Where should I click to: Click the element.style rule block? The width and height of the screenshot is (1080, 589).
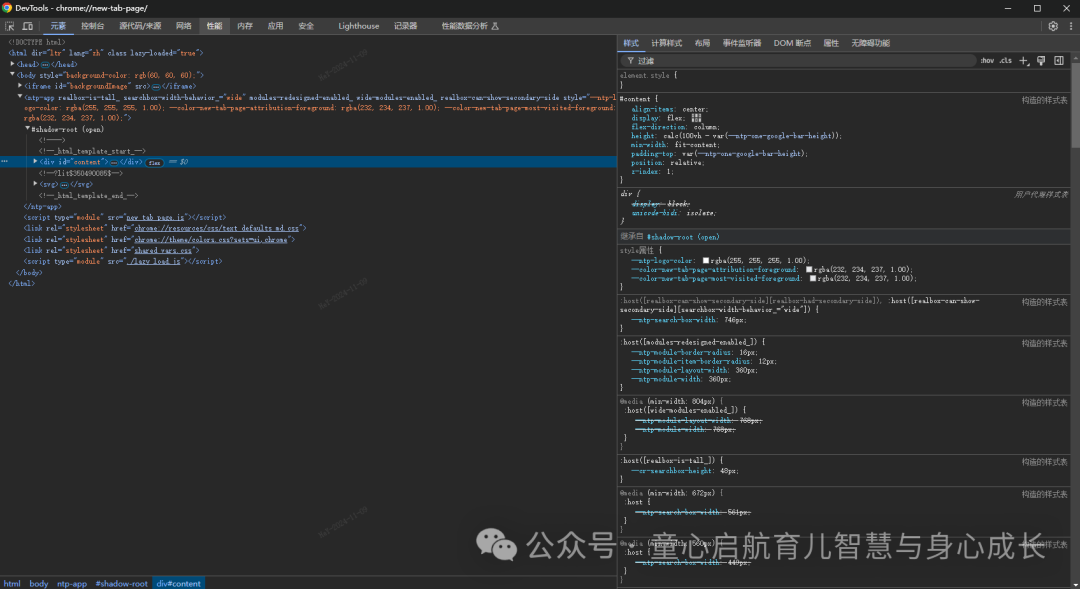point(844,81)
